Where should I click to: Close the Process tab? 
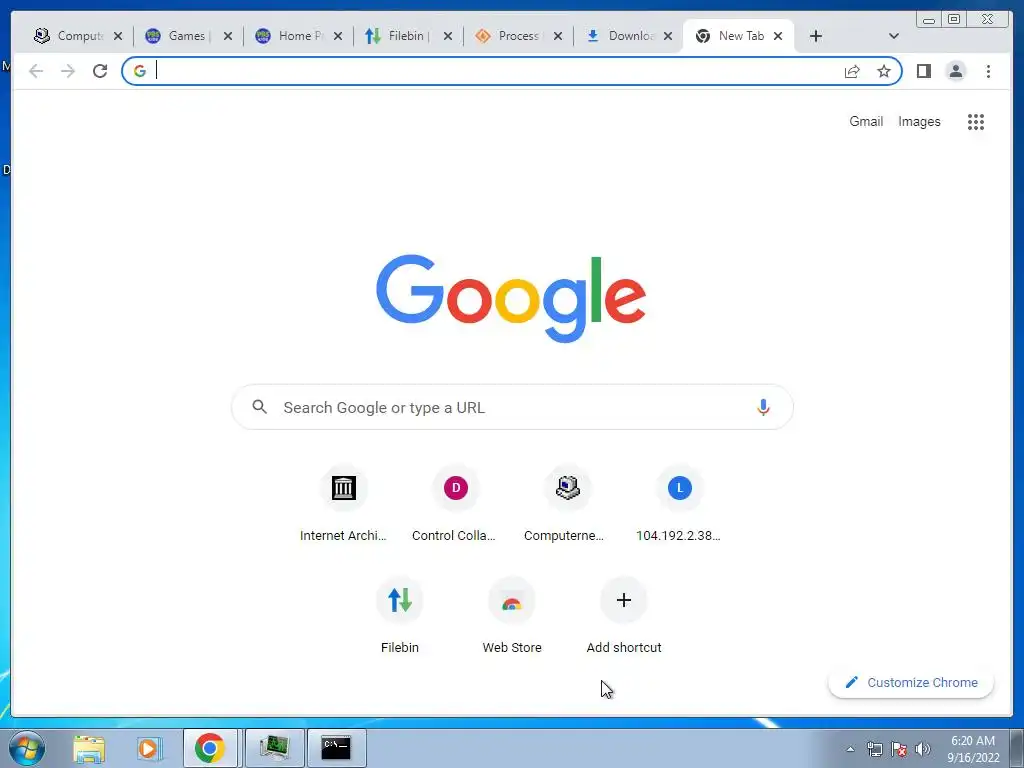tap(558, 37)
